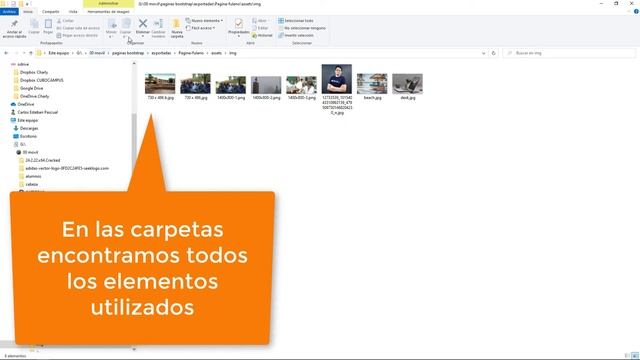Click the Cortar scissors command
This screenshot has height=360, width=640.
pyautogui.click(x=65, y=20)
